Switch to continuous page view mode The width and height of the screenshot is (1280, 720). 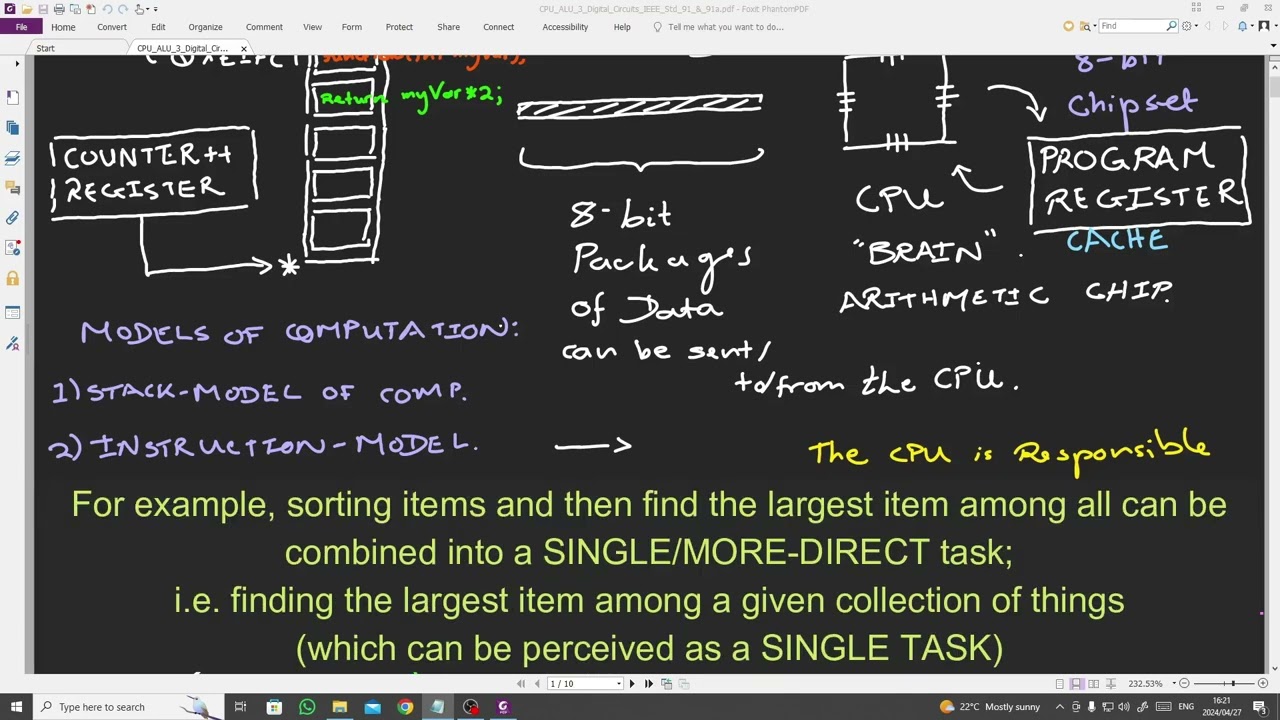tap(1077, 684)
